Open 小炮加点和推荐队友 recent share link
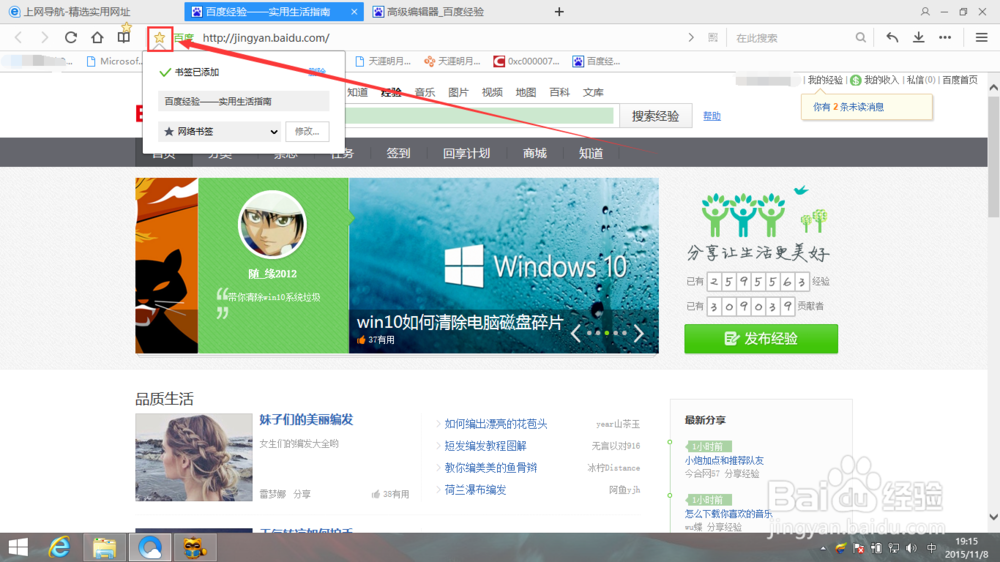 click(x=724, y=461)
